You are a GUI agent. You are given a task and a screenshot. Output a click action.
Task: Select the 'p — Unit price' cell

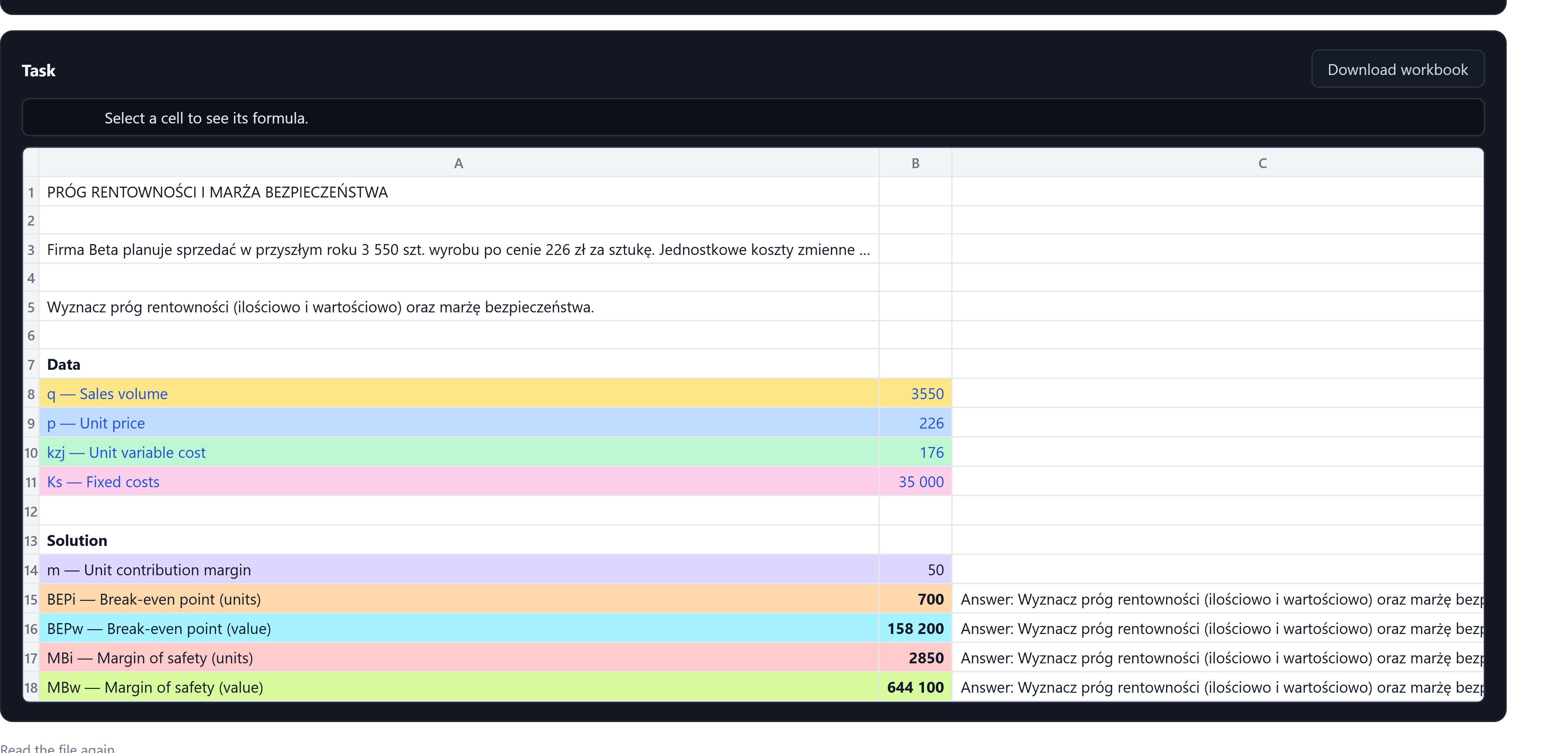tap(459, 423)
